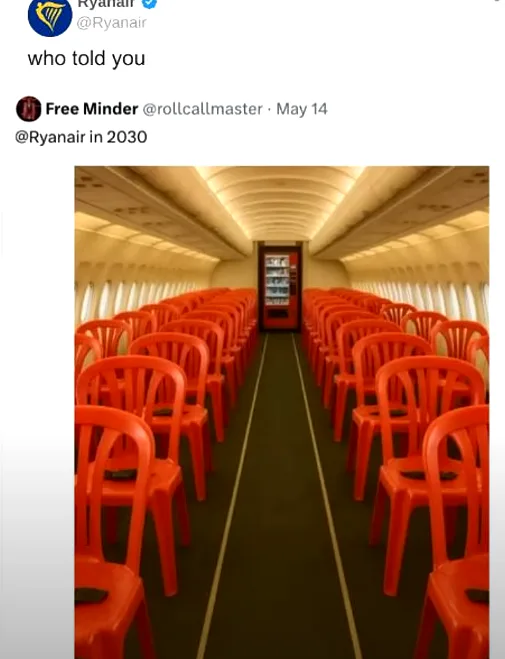Viewport: 505px width, 659px height.
Task: Open Free Minder's round profile avatar
Action: tap(29, 109)
